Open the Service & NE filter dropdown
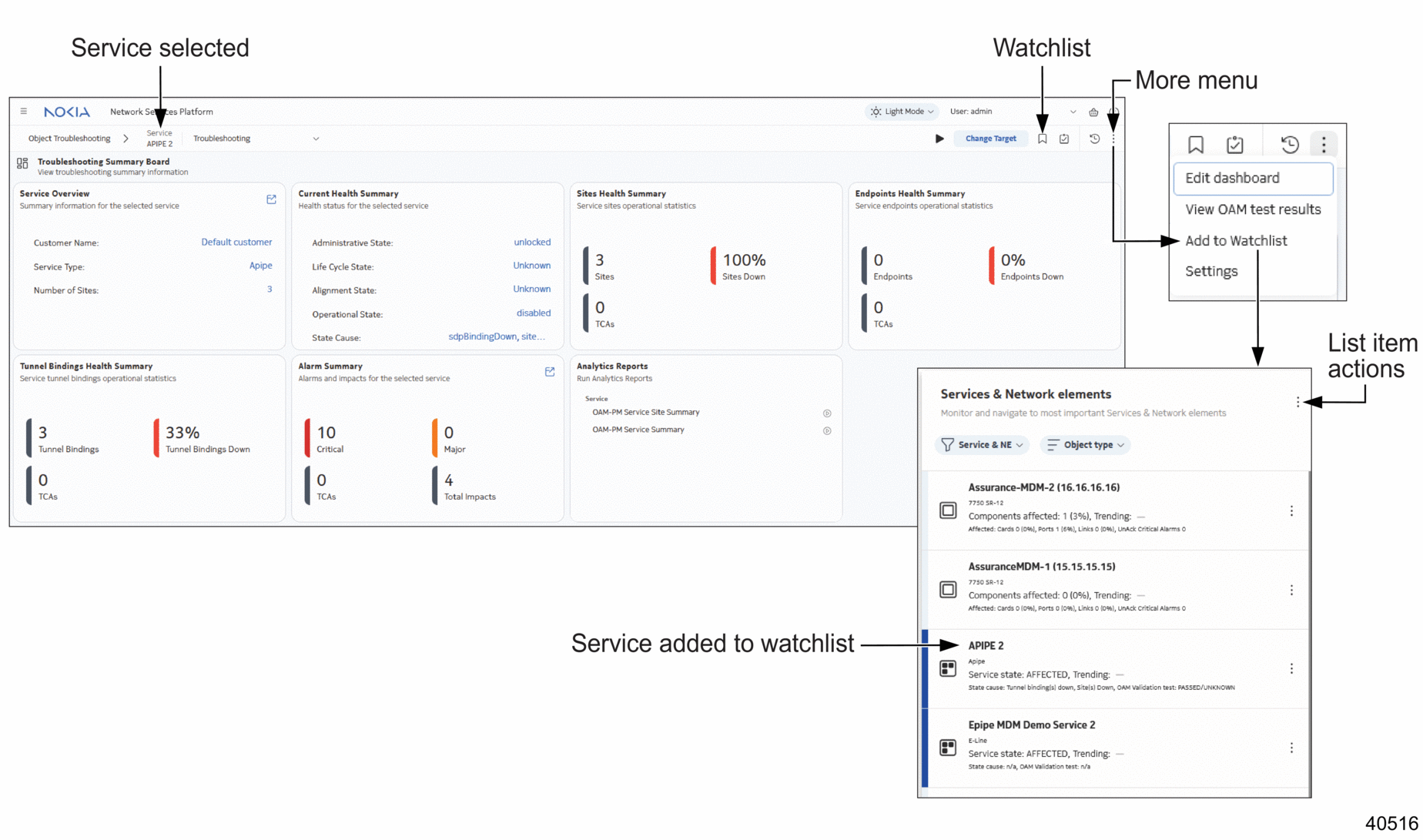 pos(982,445)
